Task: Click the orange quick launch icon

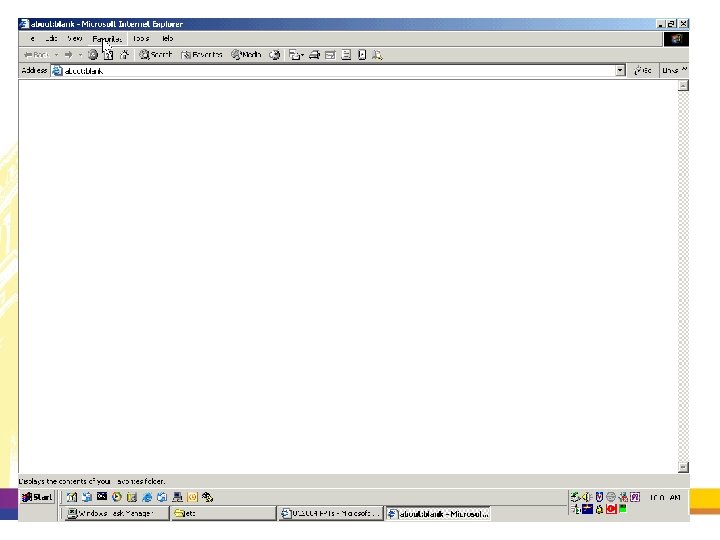Action: [192, 497]
